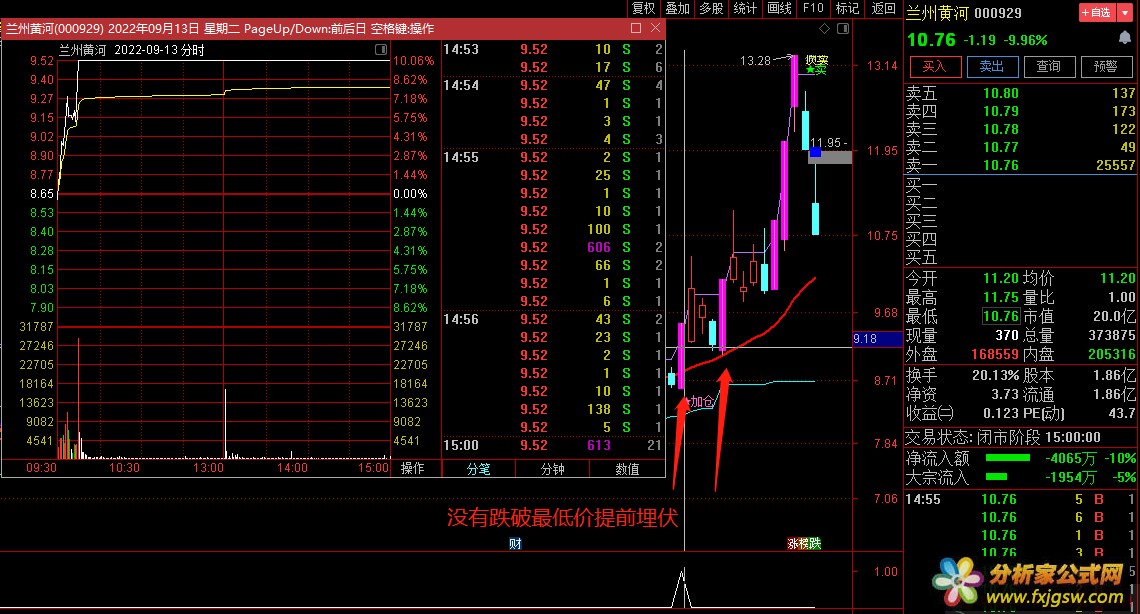Click the 返回 back button
1140x614 pixels.
pos(883,8)
